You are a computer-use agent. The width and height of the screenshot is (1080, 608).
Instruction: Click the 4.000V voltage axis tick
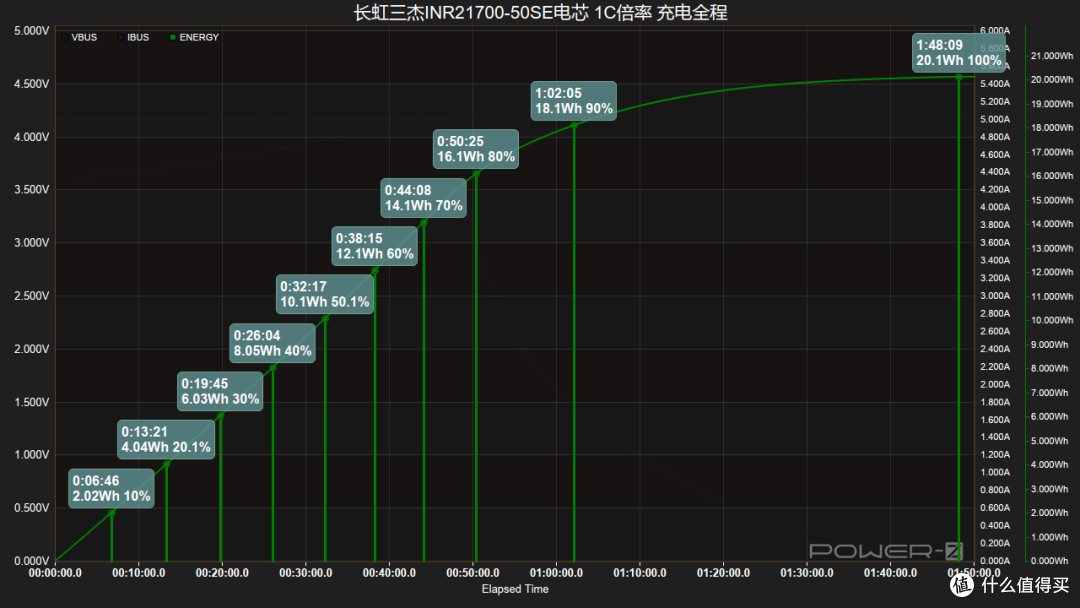[x=32, y=137]
